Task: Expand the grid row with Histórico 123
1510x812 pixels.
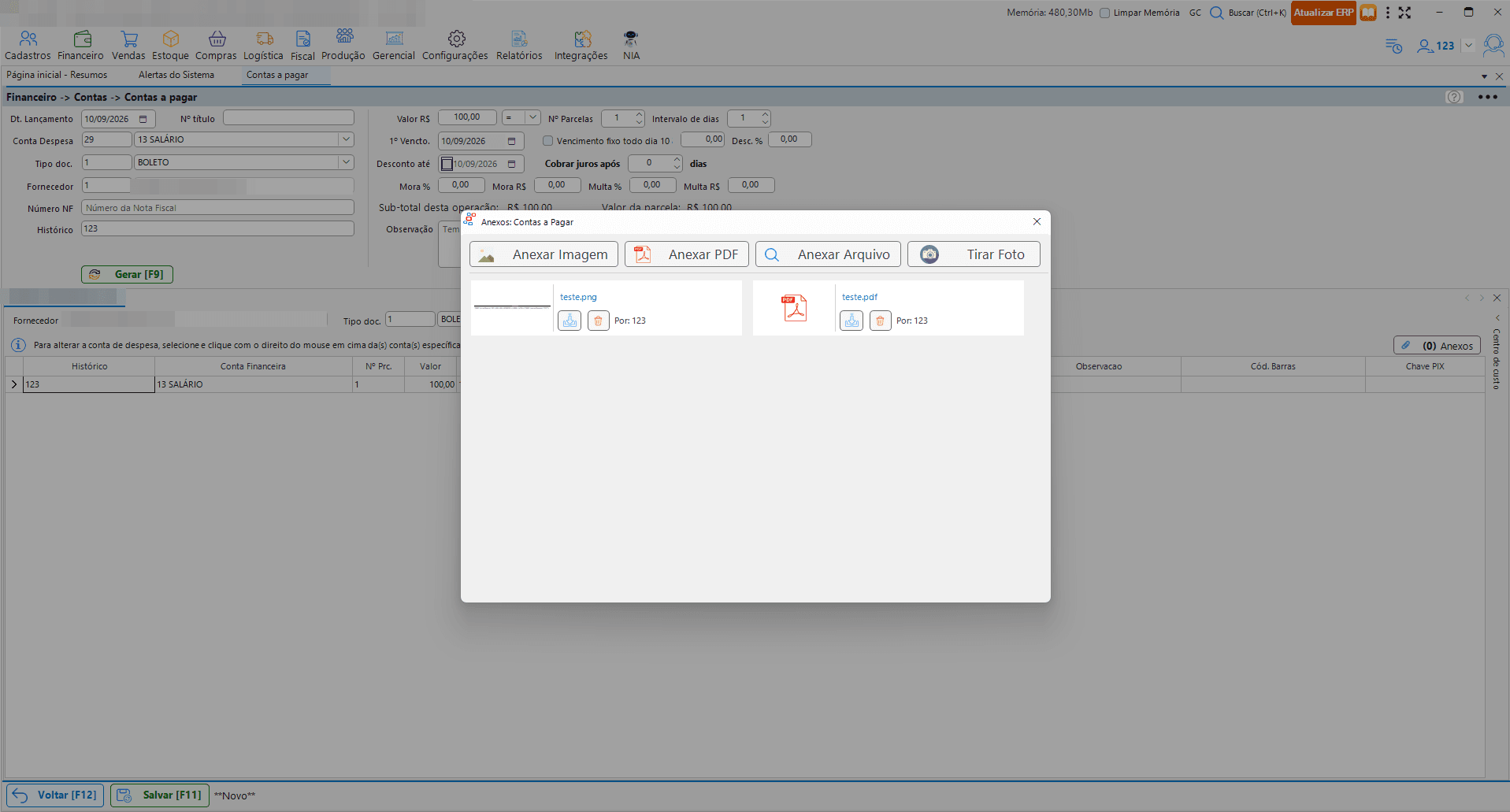Action: (14, 384)
